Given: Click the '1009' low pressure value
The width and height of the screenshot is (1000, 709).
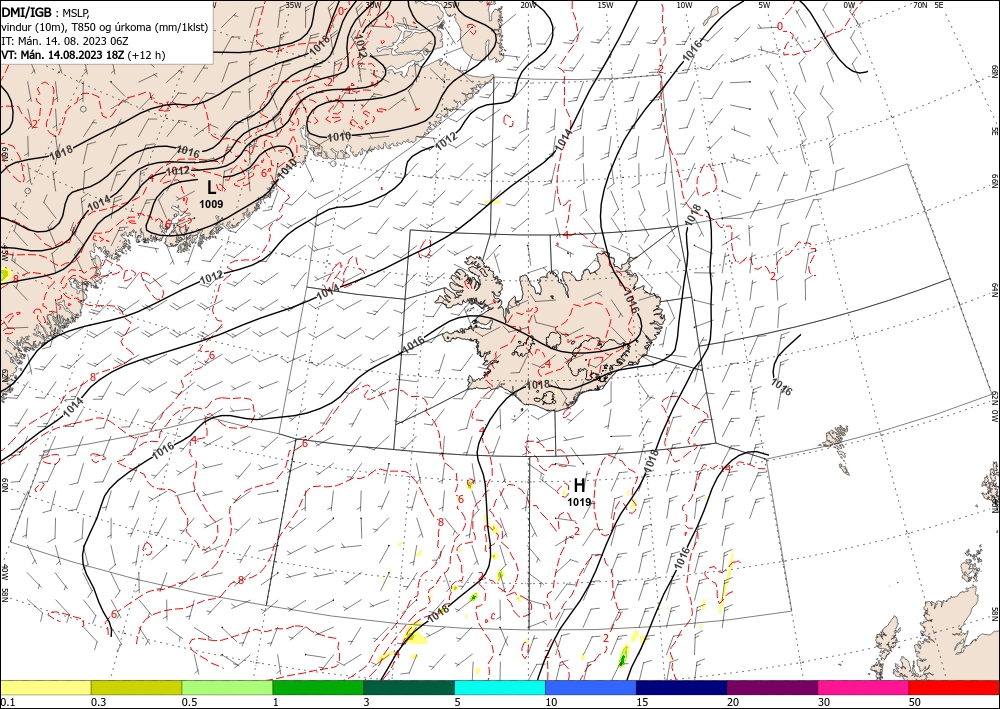Looking at the screenshot, I should [x=211, y=204].
